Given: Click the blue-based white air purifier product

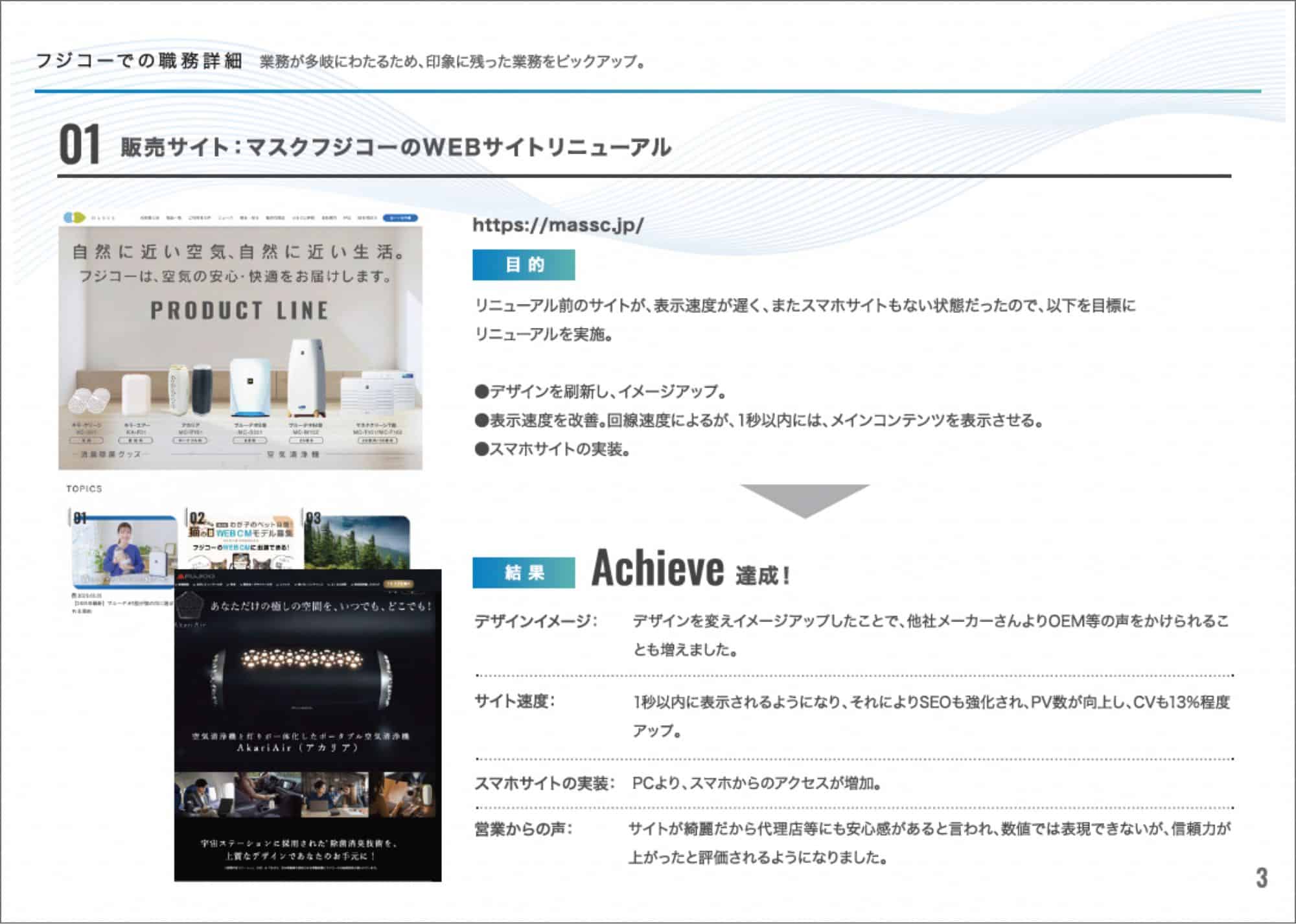Looking at the screenshot, I should pos(249,387).
